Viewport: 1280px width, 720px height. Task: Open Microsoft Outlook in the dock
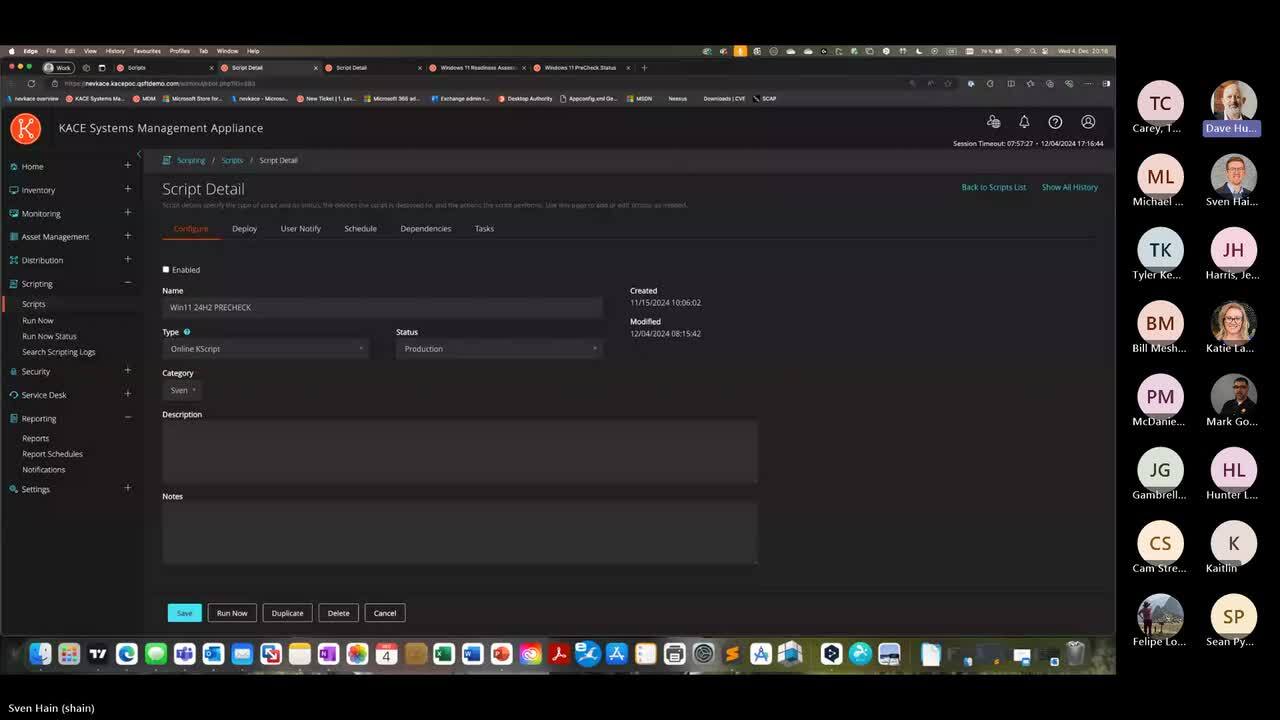(x=213, y=654)
